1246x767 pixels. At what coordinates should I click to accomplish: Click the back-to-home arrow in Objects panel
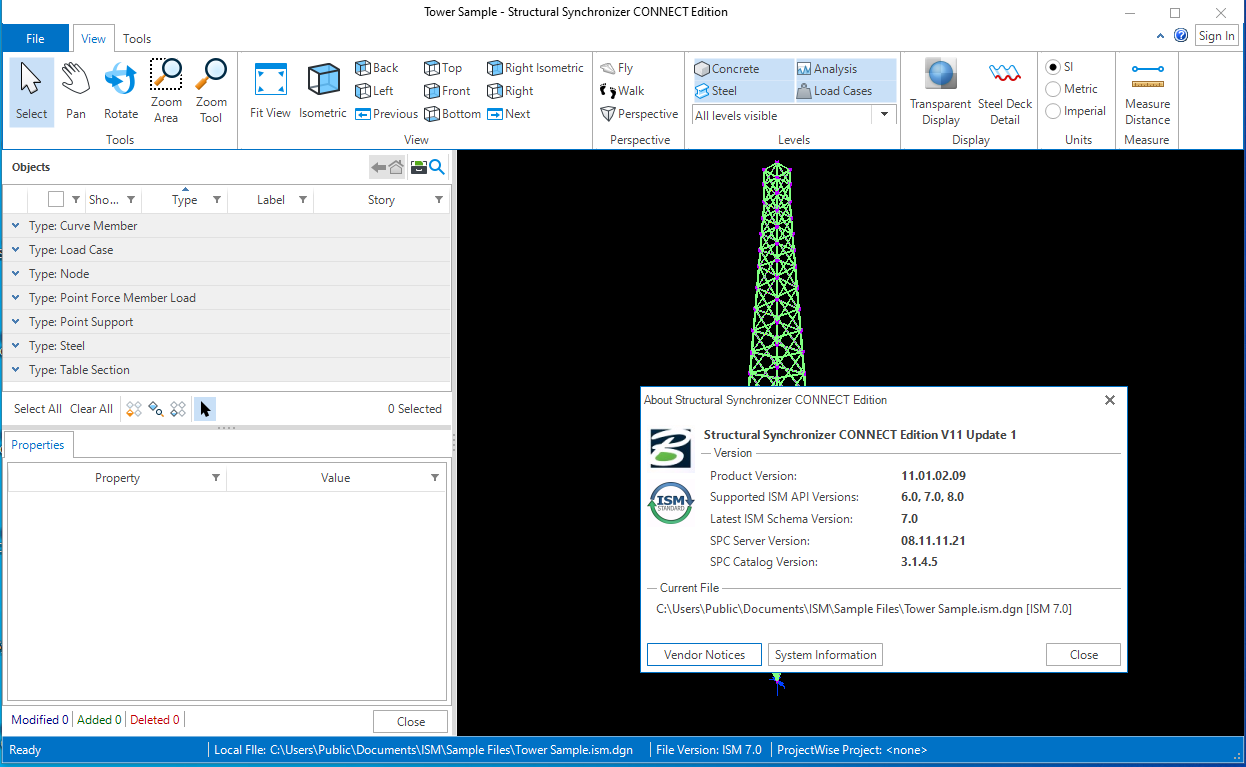tap(387, 167)
